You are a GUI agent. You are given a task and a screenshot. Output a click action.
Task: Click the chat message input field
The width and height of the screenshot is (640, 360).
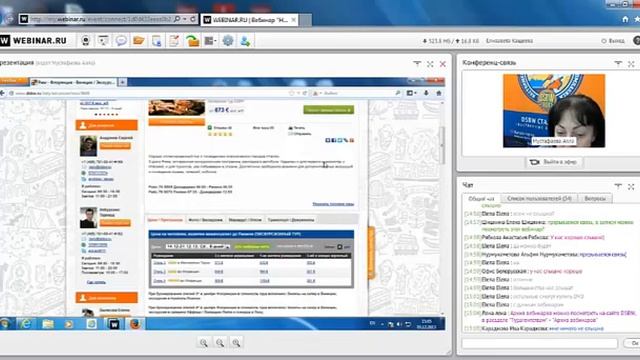540,343
